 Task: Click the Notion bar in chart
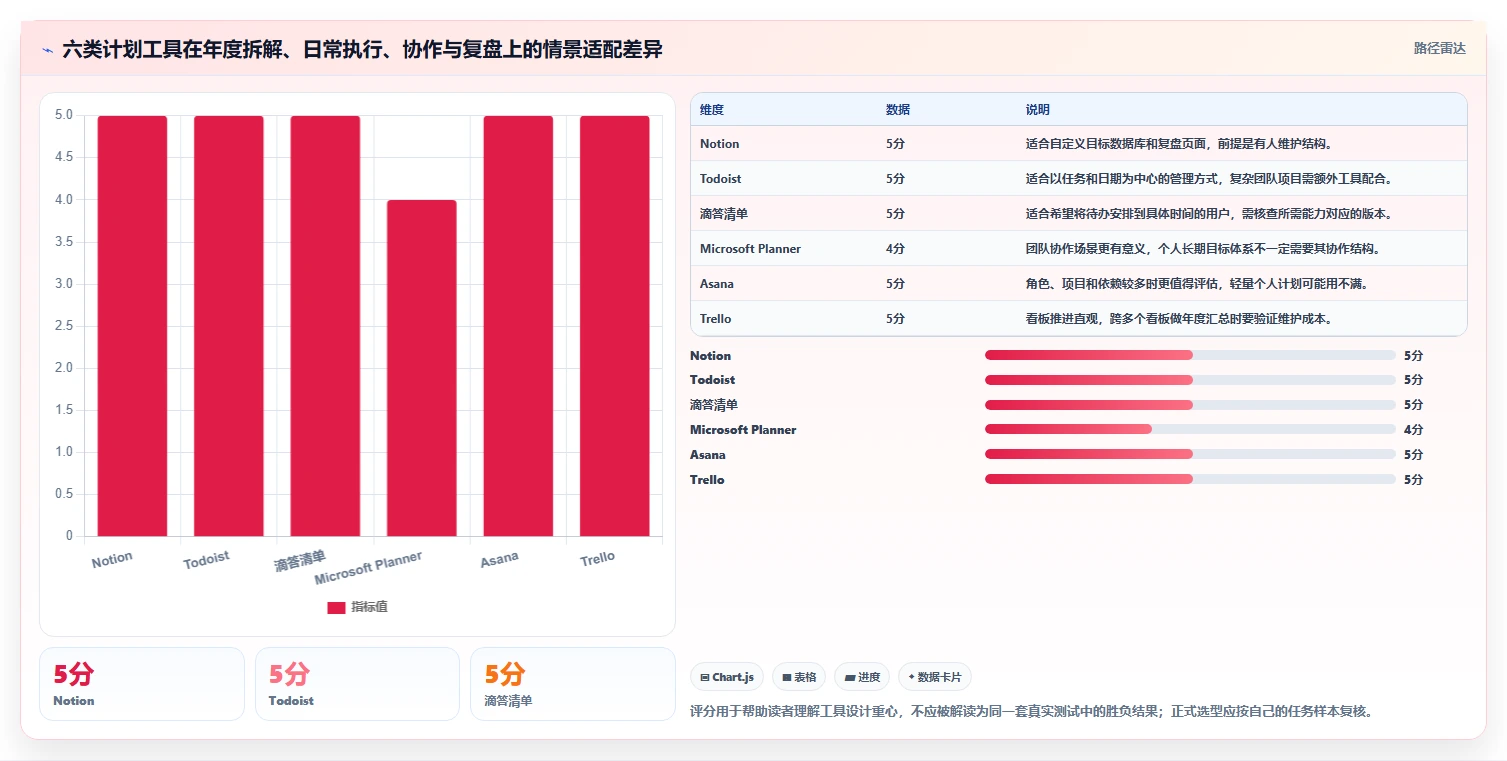pos(132,326)
